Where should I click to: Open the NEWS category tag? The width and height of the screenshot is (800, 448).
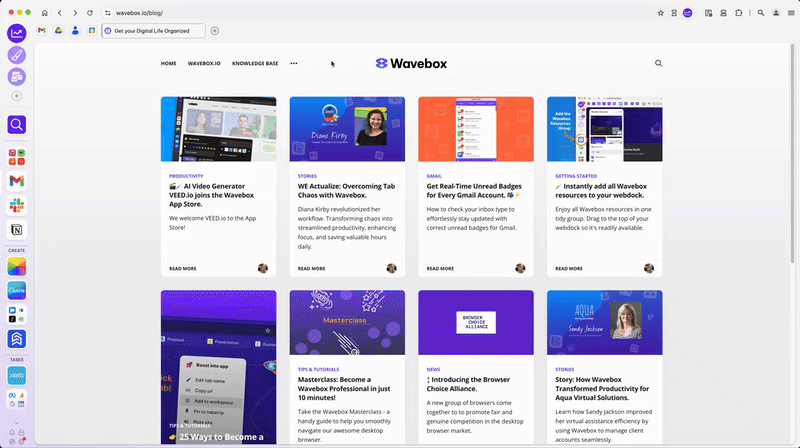tap(433, 369)
